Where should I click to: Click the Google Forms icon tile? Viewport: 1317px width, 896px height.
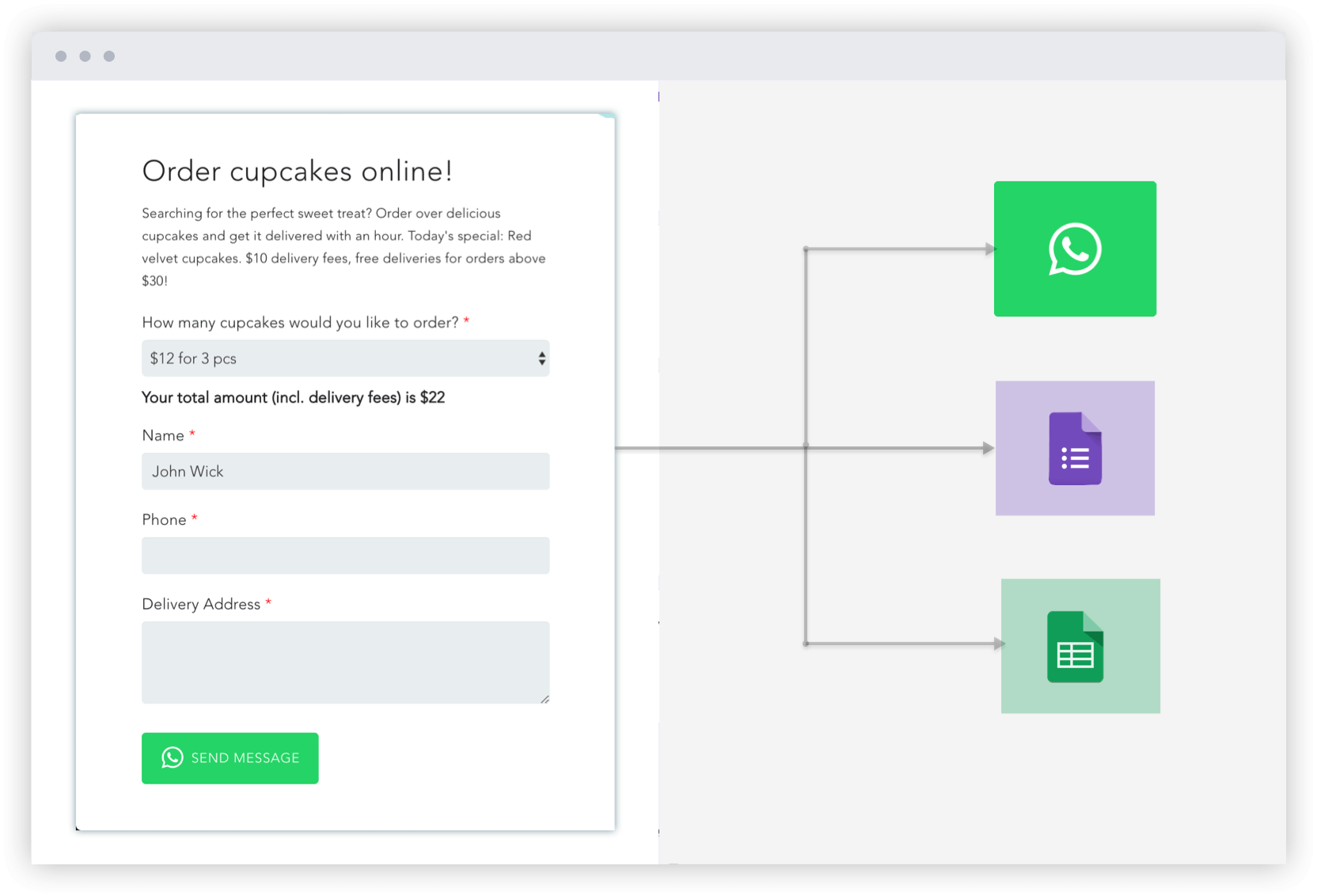[1075, 448]
